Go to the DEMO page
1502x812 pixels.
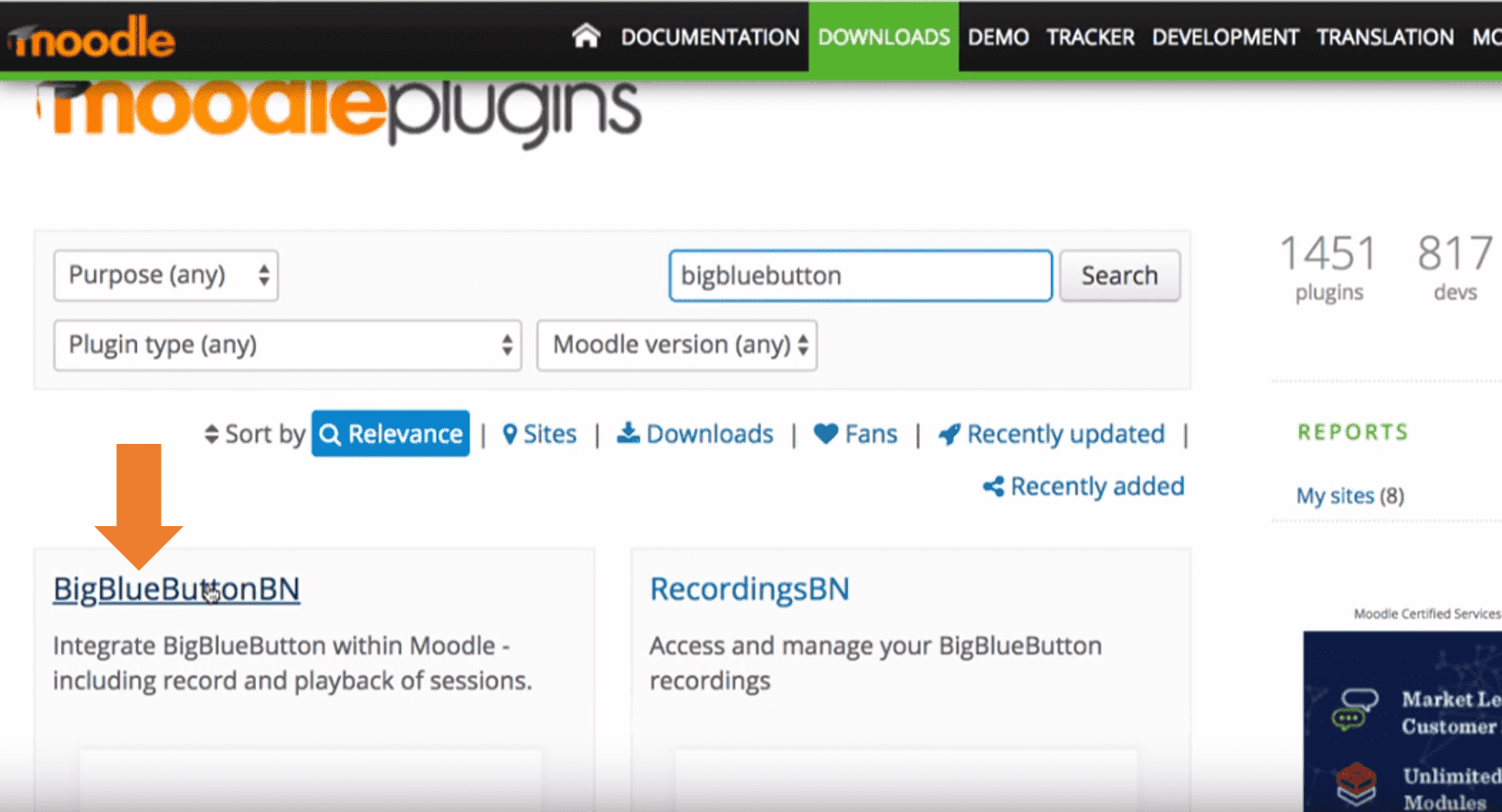click(x=998, y=37)
